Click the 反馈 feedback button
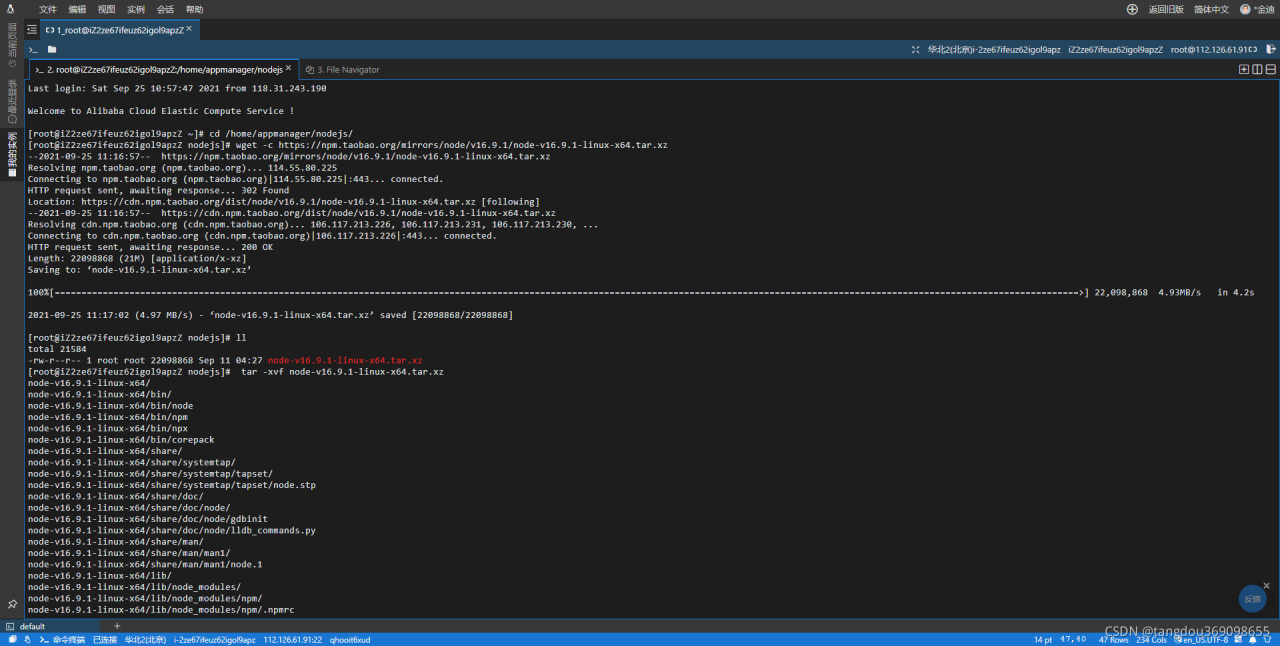Screen dimensions: 1280x646 click(1252, 598)
